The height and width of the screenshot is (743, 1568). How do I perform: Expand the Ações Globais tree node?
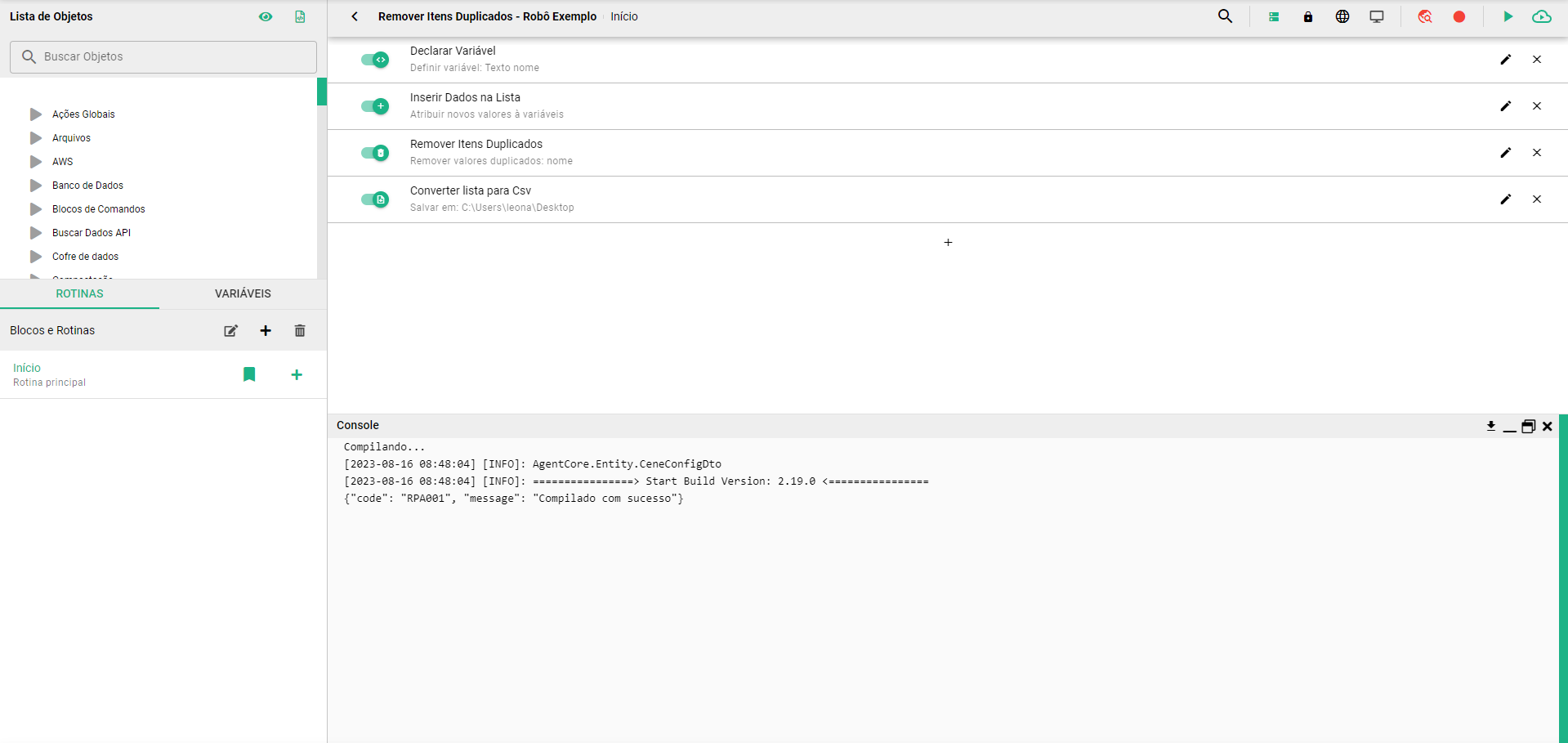coord(36,114)
